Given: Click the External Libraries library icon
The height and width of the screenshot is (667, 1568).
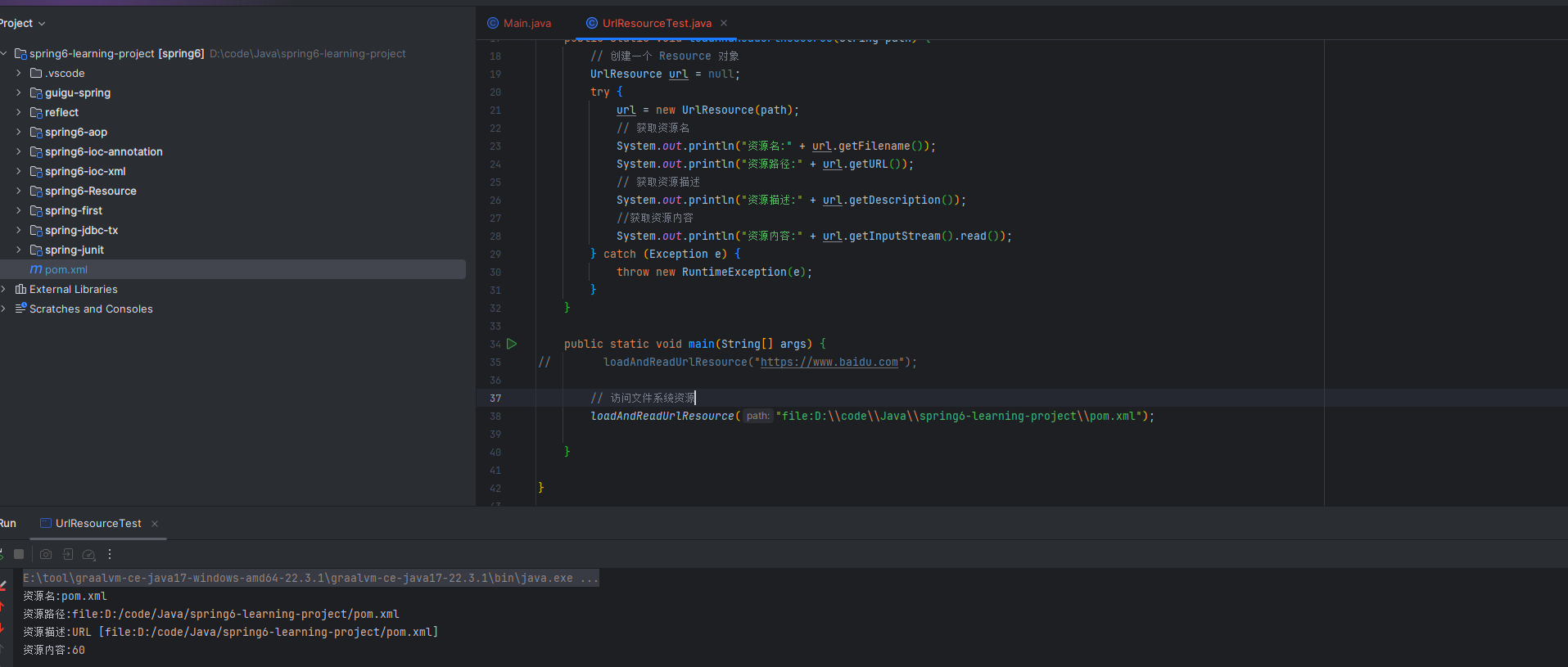Looking at the screenshot, I should click(20, 289).
